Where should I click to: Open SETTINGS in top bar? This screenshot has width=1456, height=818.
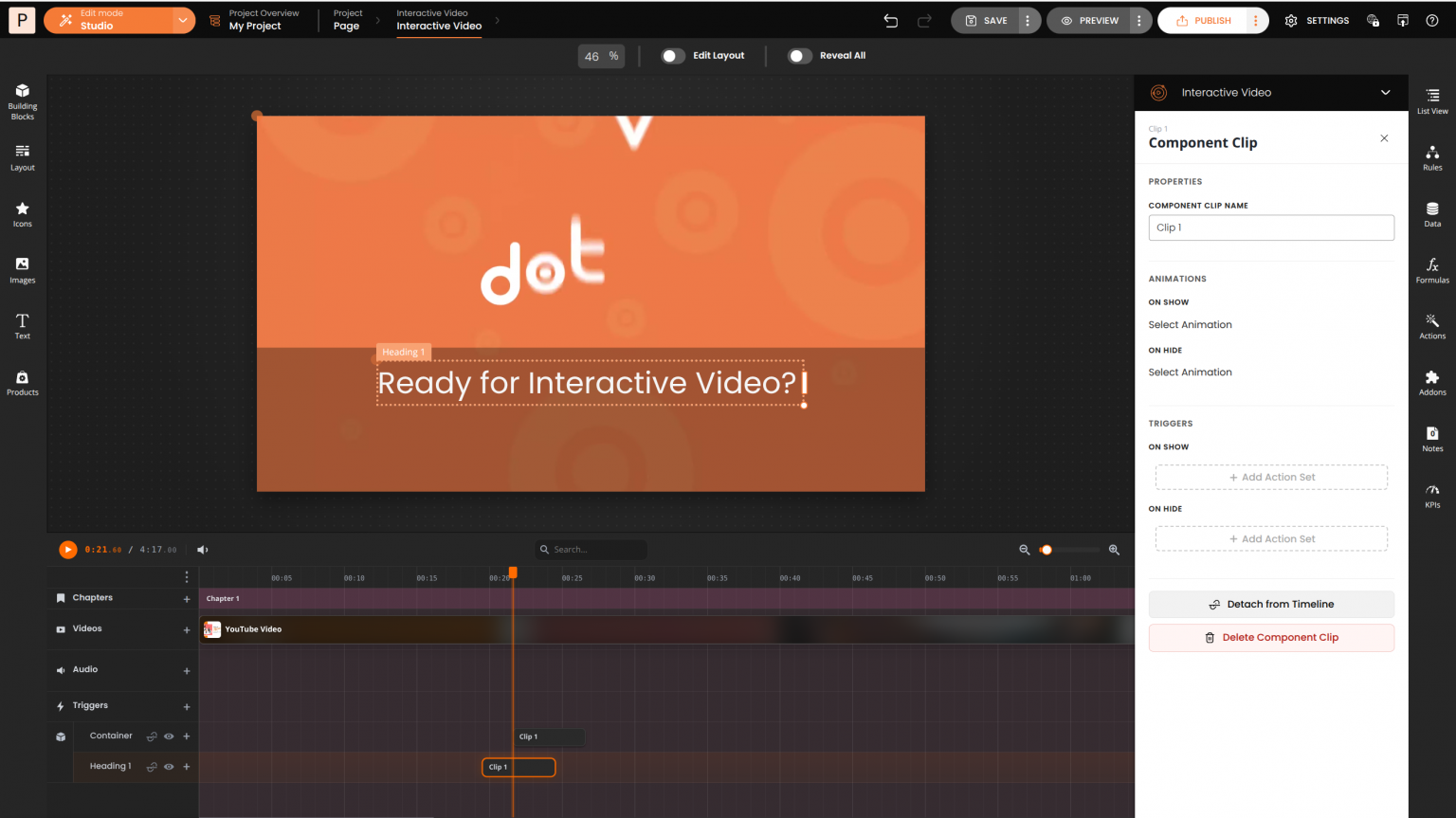(1317, 20)
